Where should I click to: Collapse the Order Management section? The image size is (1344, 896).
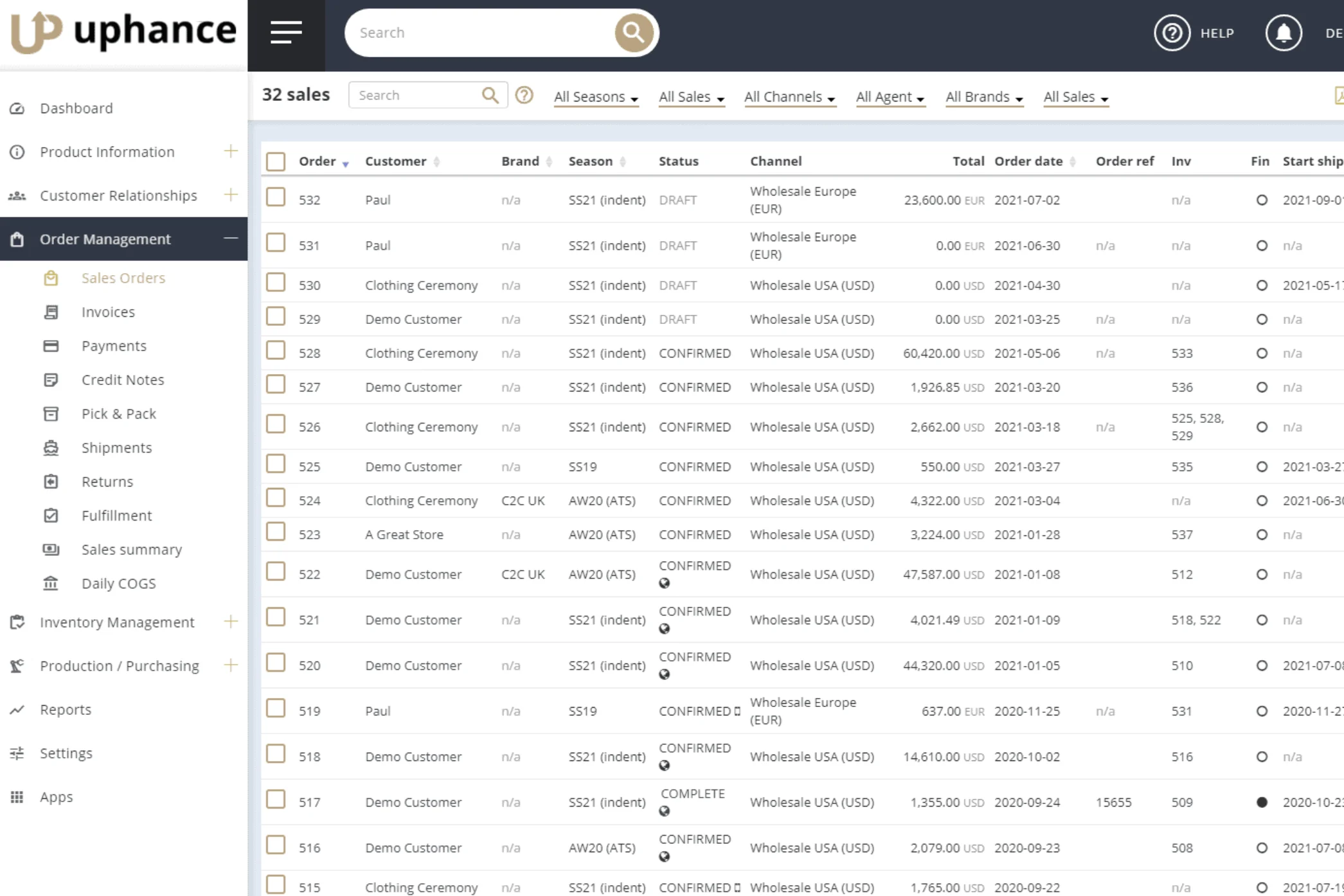[x=230, y=238]
